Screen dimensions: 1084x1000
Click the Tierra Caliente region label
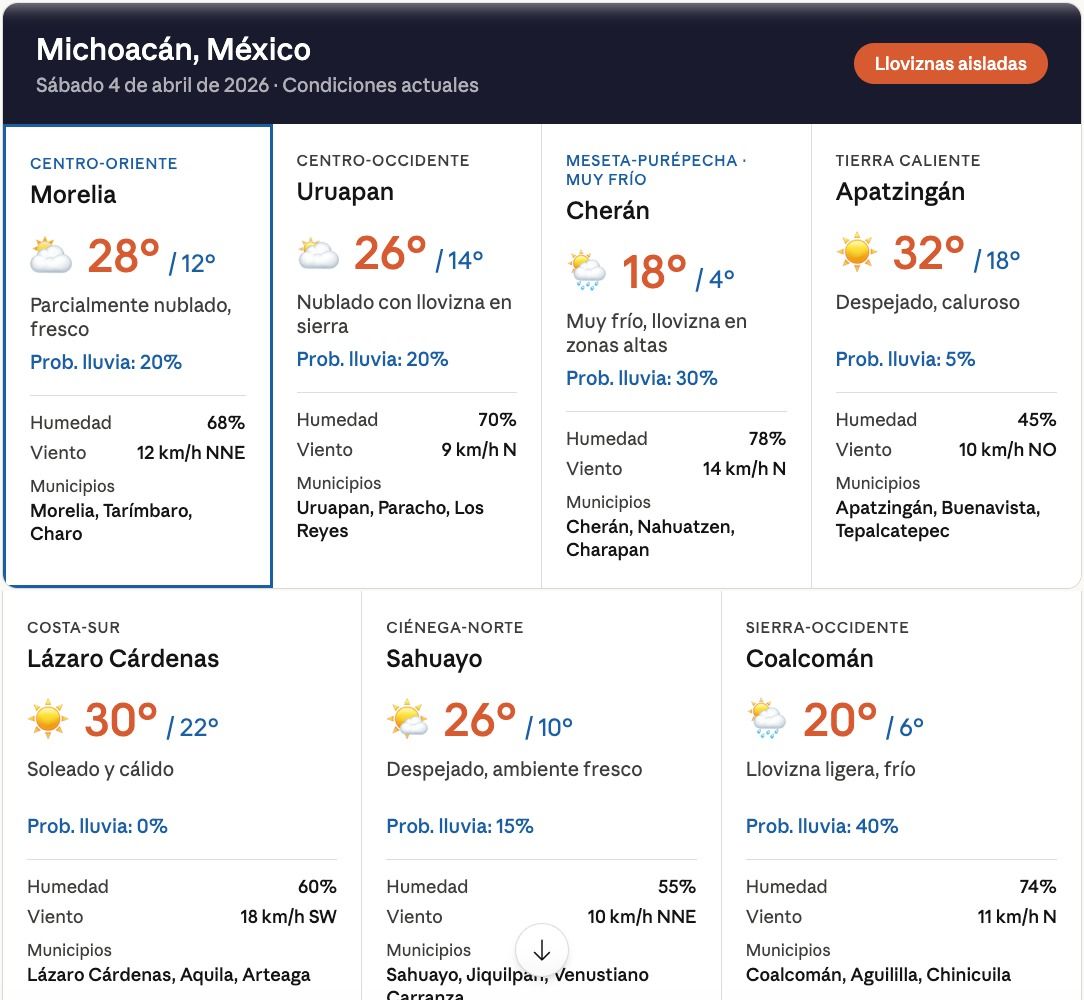pyautogui.click(x=908, y=160)
